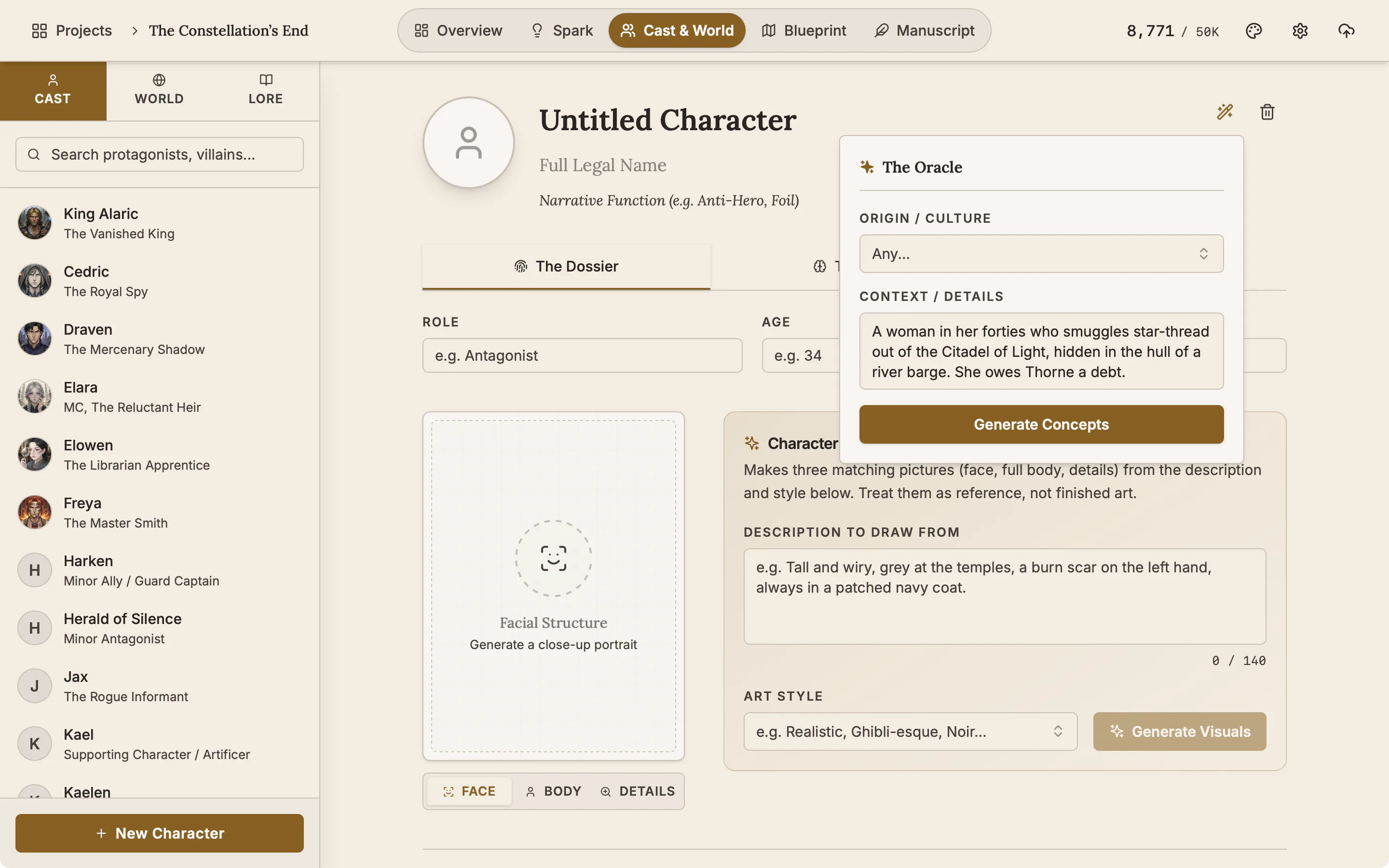1389x868 pixels.
Task: Go to Projects link
Action: [72, 30]
